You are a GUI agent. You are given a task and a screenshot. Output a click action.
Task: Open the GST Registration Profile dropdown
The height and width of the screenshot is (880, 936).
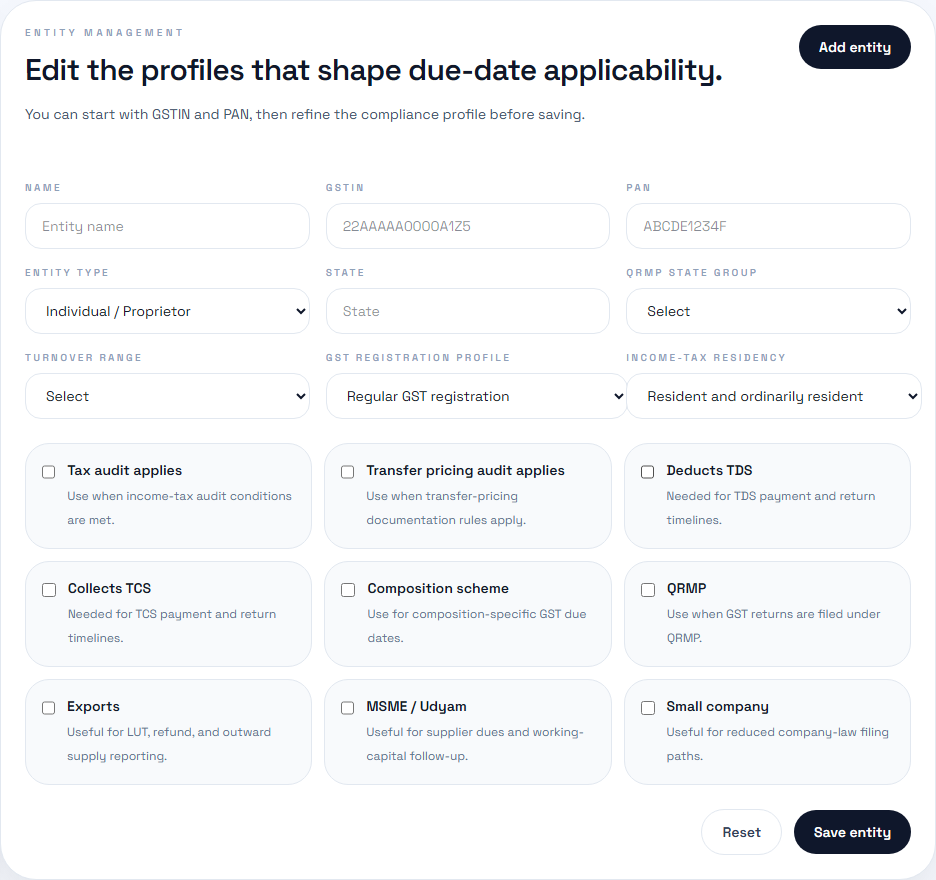476,396
